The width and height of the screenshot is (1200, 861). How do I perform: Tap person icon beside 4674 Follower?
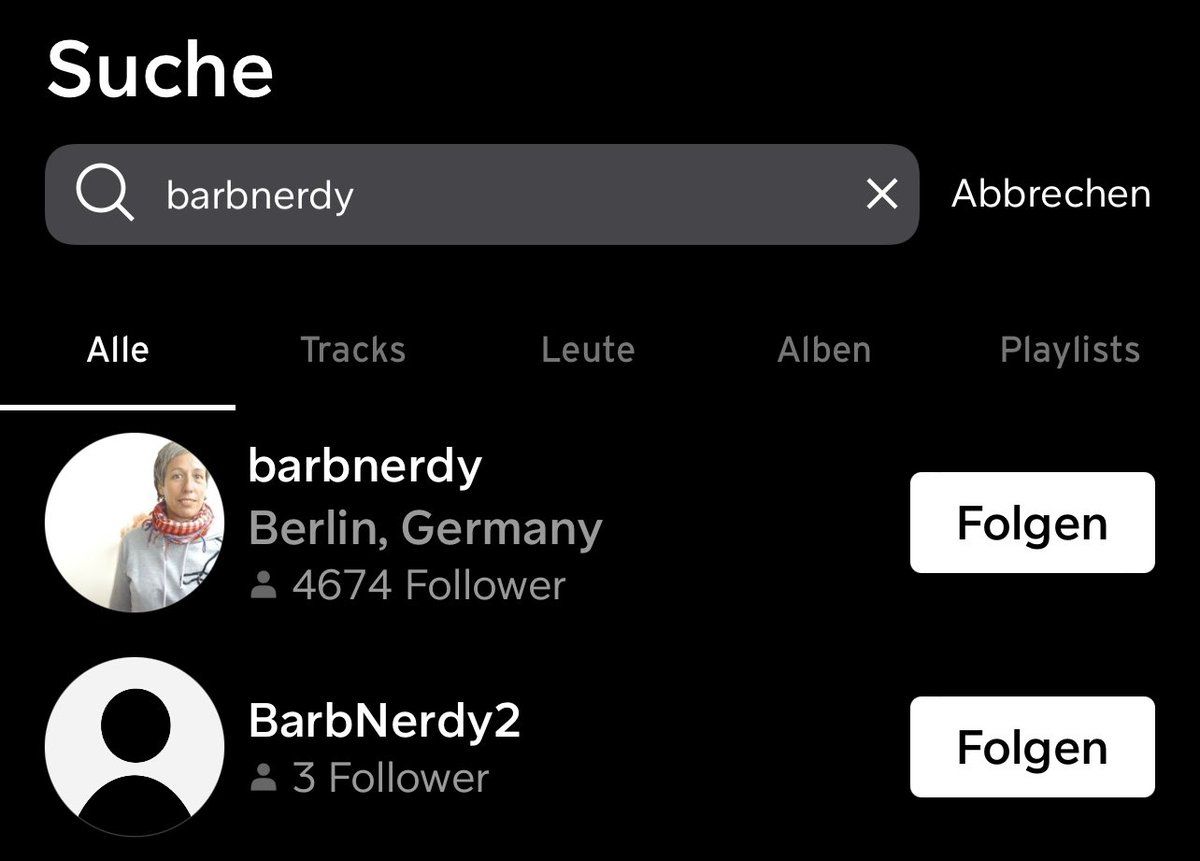(x=263, y=586)
